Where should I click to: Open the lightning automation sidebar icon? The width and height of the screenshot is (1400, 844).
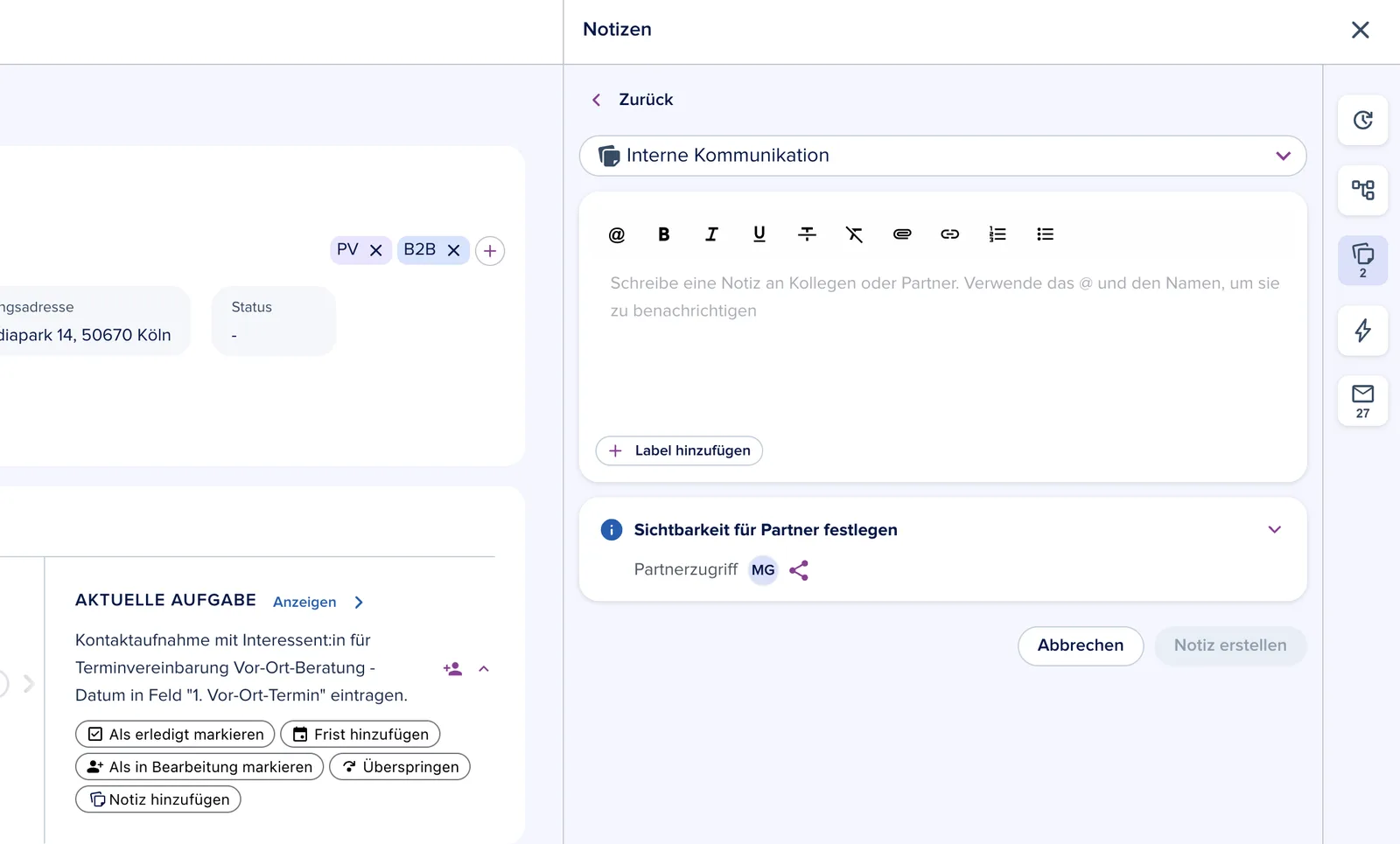tap(1362, 331)
